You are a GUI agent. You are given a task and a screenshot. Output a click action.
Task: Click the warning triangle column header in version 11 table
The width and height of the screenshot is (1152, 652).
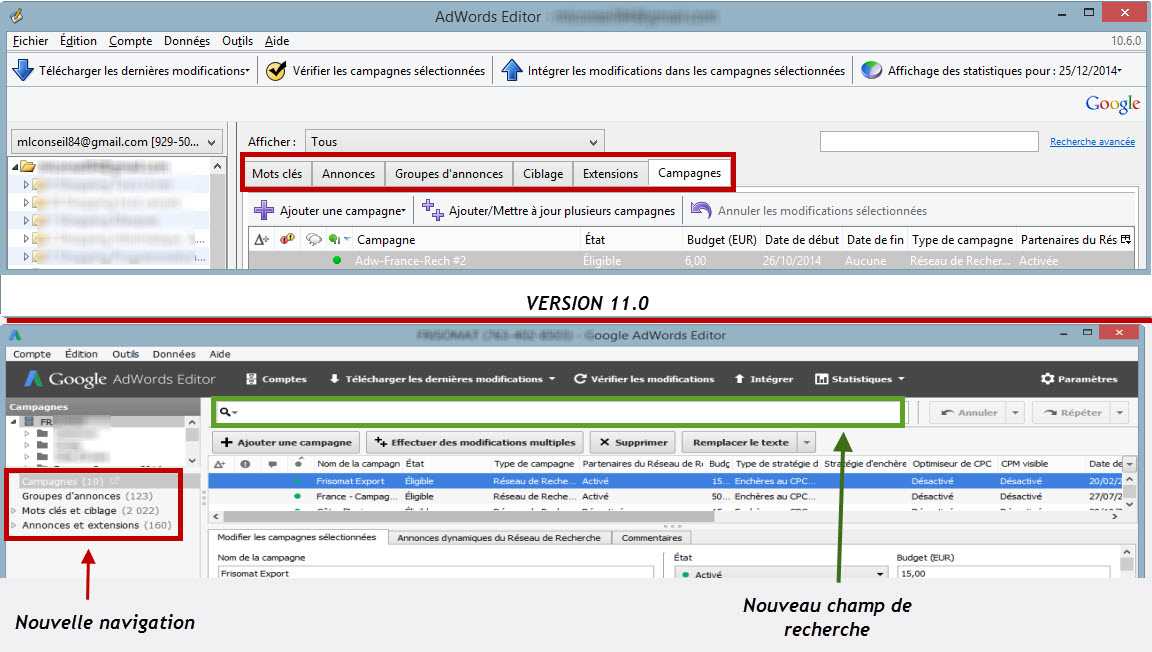(x=219, y=464)
